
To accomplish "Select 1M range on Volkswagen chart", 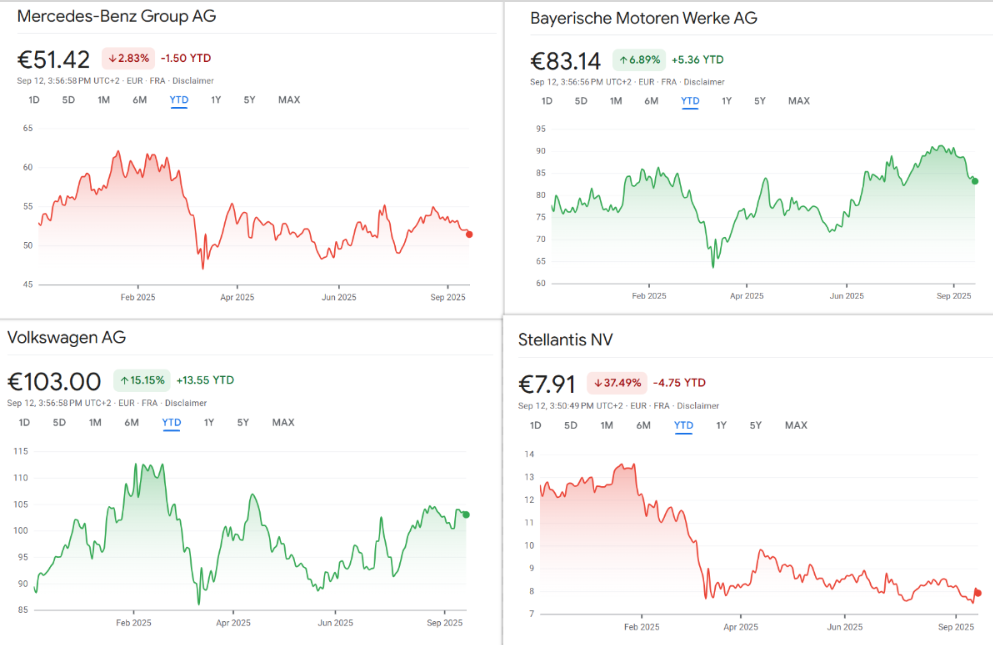I will pyautogui.click(x=95, y=423).
